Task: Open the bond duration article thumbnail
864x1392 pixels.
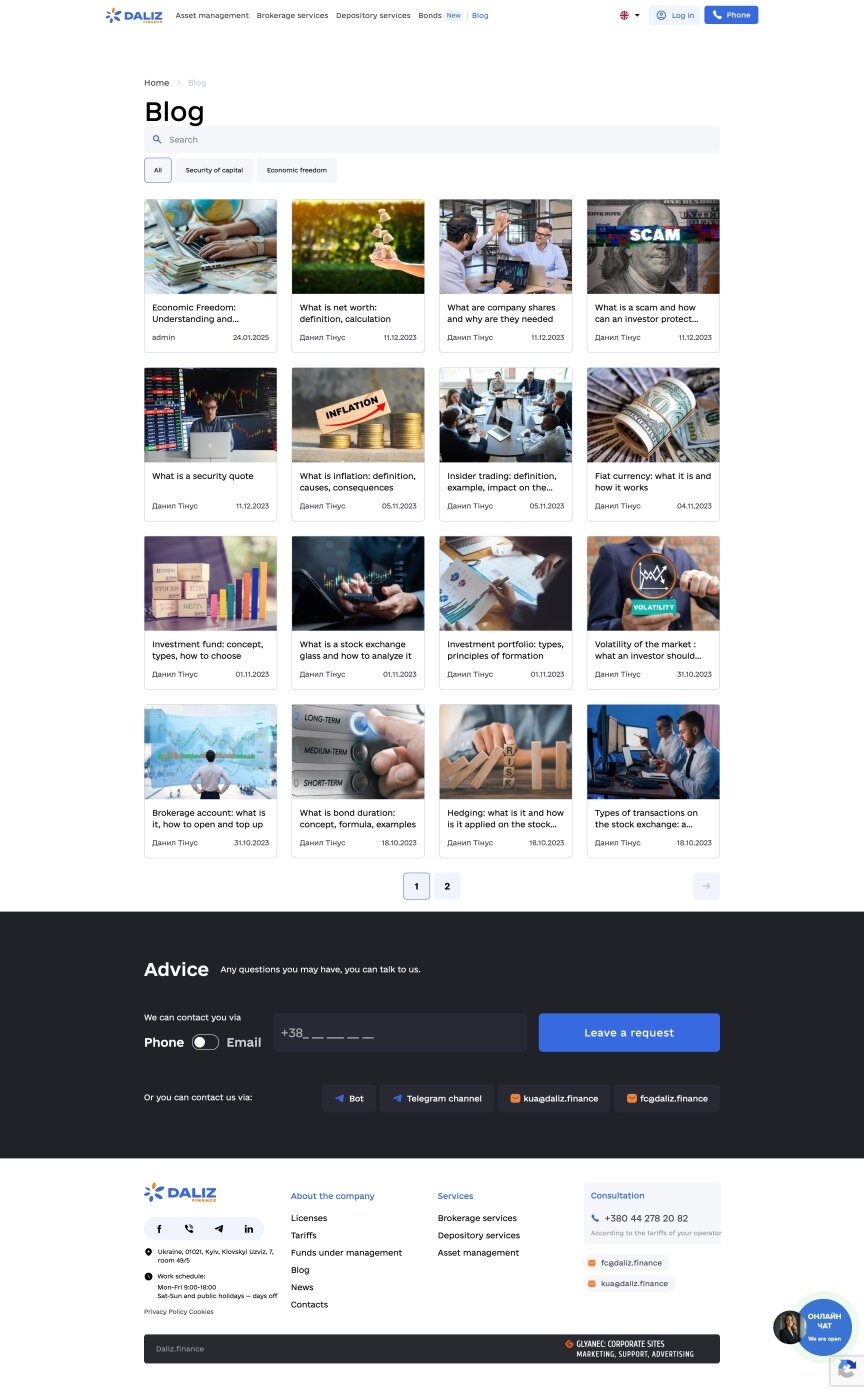Action: tap(358, 752)
